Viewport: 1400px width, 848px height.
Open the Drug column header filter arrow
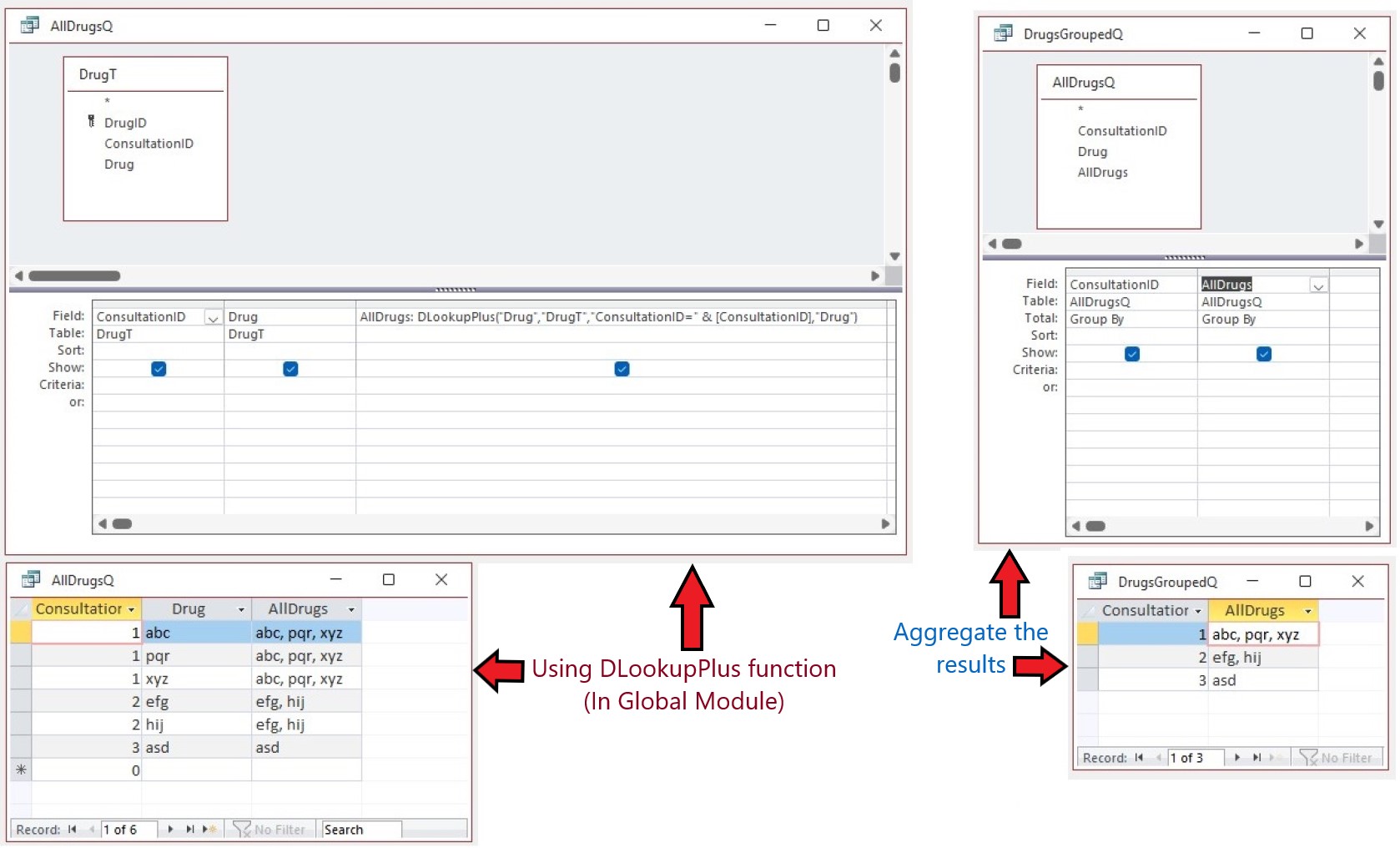[241, 610]
